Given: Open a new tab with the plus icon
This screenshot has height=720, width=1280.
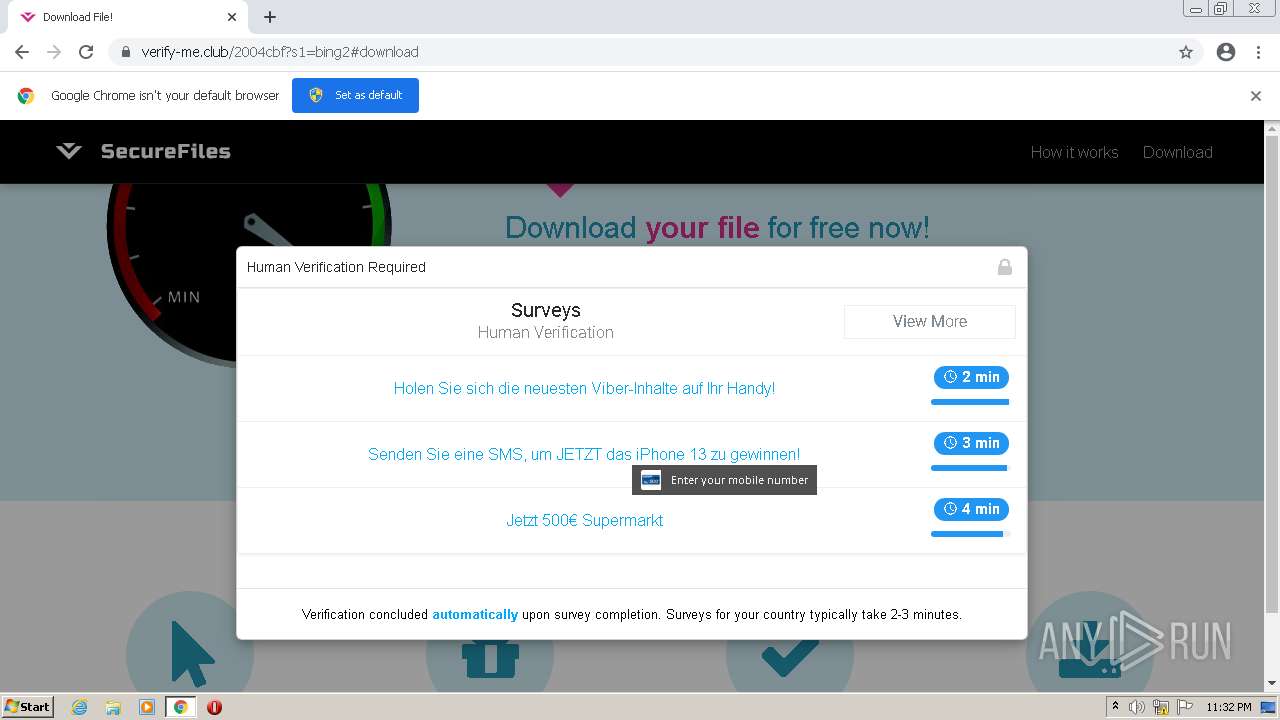Looking at the screenshot, I should (x=270, y=17).
